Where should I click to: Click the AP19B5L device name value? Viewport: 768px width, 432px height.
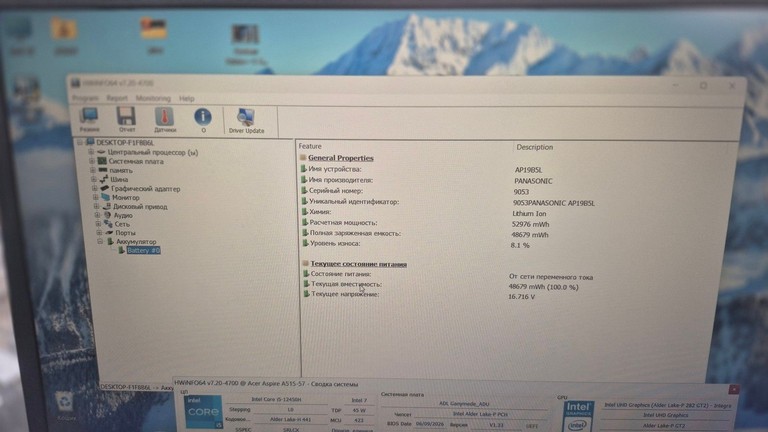pos(528,170)
